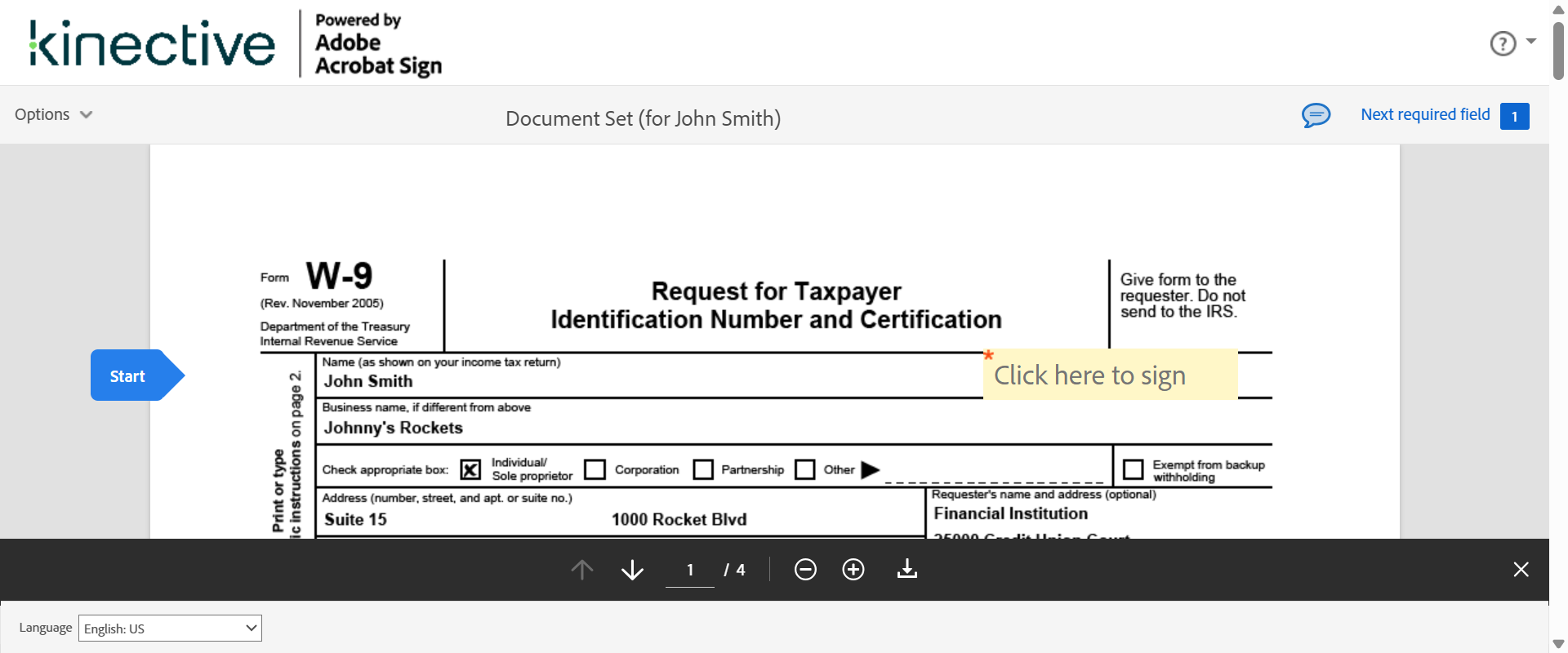
Task: Click the address '1000 Rocket Blvd'
Action: pos(679,519)
